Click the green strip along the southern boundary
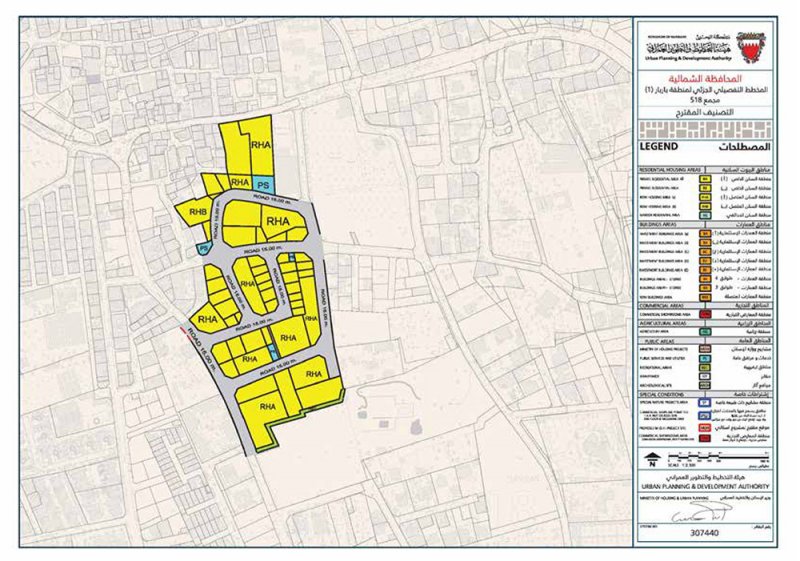This screenshot has width=800, height=561. click(x=301, y=423)
